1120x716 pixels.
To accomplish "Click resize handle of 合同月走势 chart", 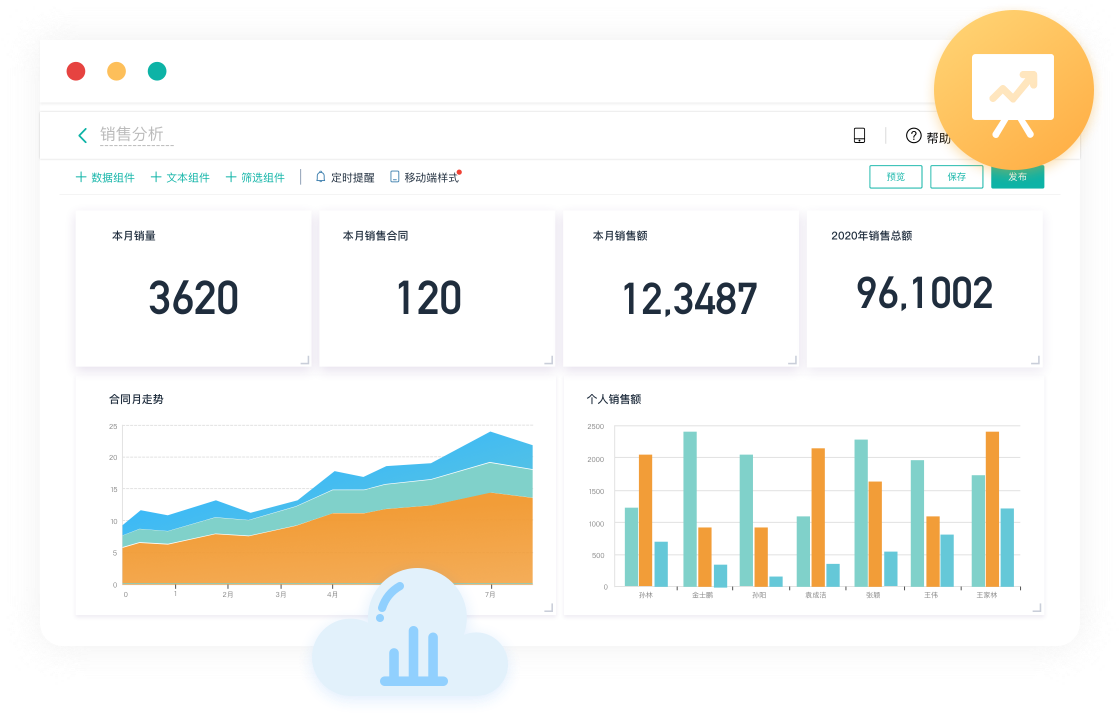I will [548, 608].
